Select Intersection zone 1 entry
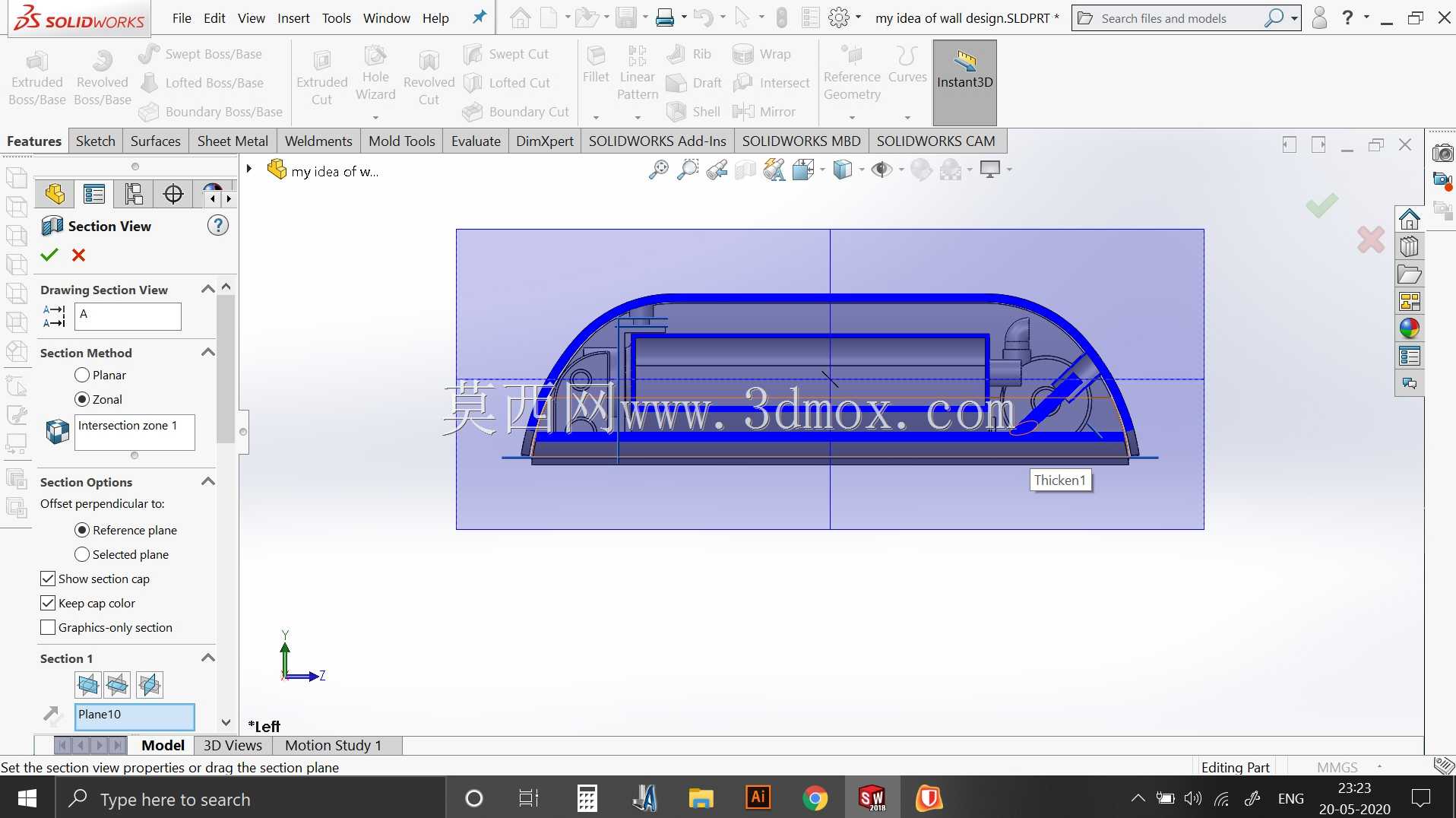Viewport: 1456px width, 818px height. (128, 426)
